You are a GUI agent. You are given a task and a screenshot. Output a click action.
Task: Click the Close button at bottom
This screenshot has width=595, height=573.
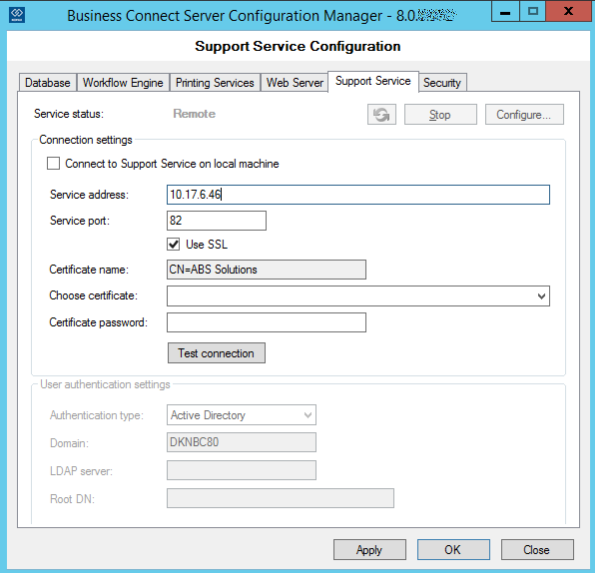click(x=537, y=549)
